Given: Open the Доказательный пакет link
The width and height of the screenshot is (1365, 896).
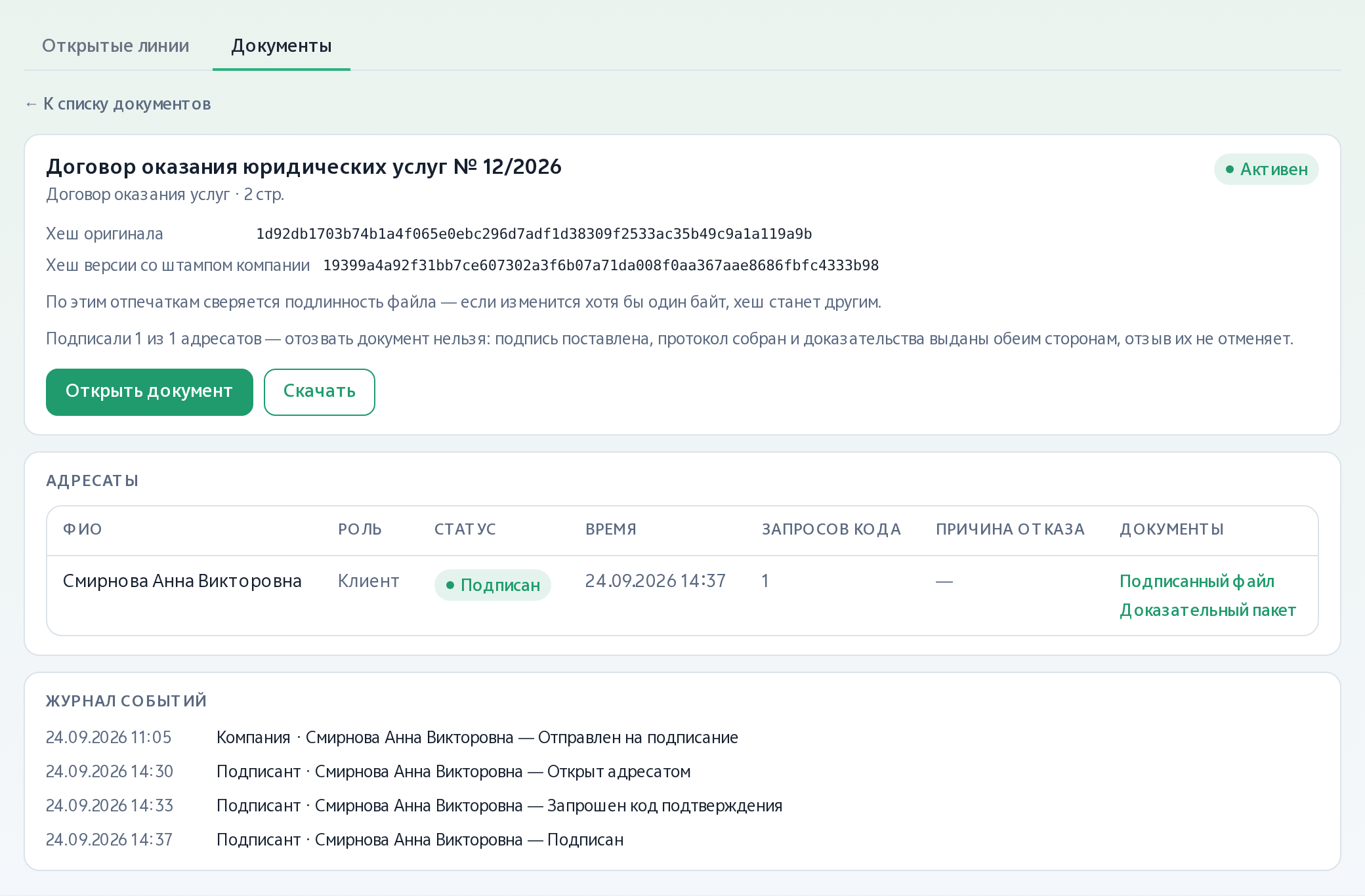Looking at the screenshot, I should (x=1207, y=610).
